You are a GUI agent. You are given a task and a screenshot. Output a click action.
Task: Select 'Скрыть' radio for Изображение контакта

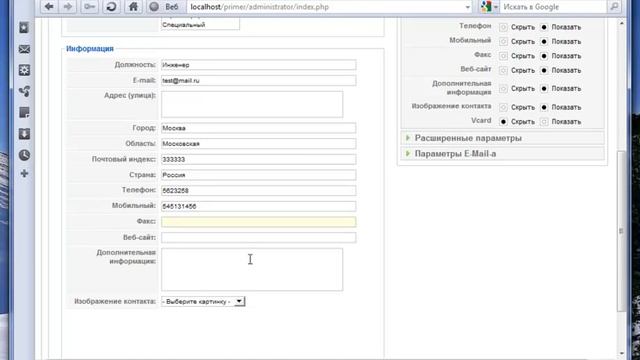[503, 107]
